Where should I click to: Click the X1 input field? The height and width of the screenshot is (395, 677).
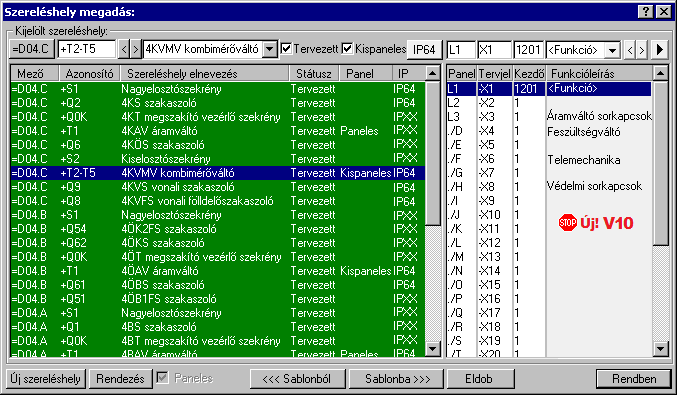[494, 50]
